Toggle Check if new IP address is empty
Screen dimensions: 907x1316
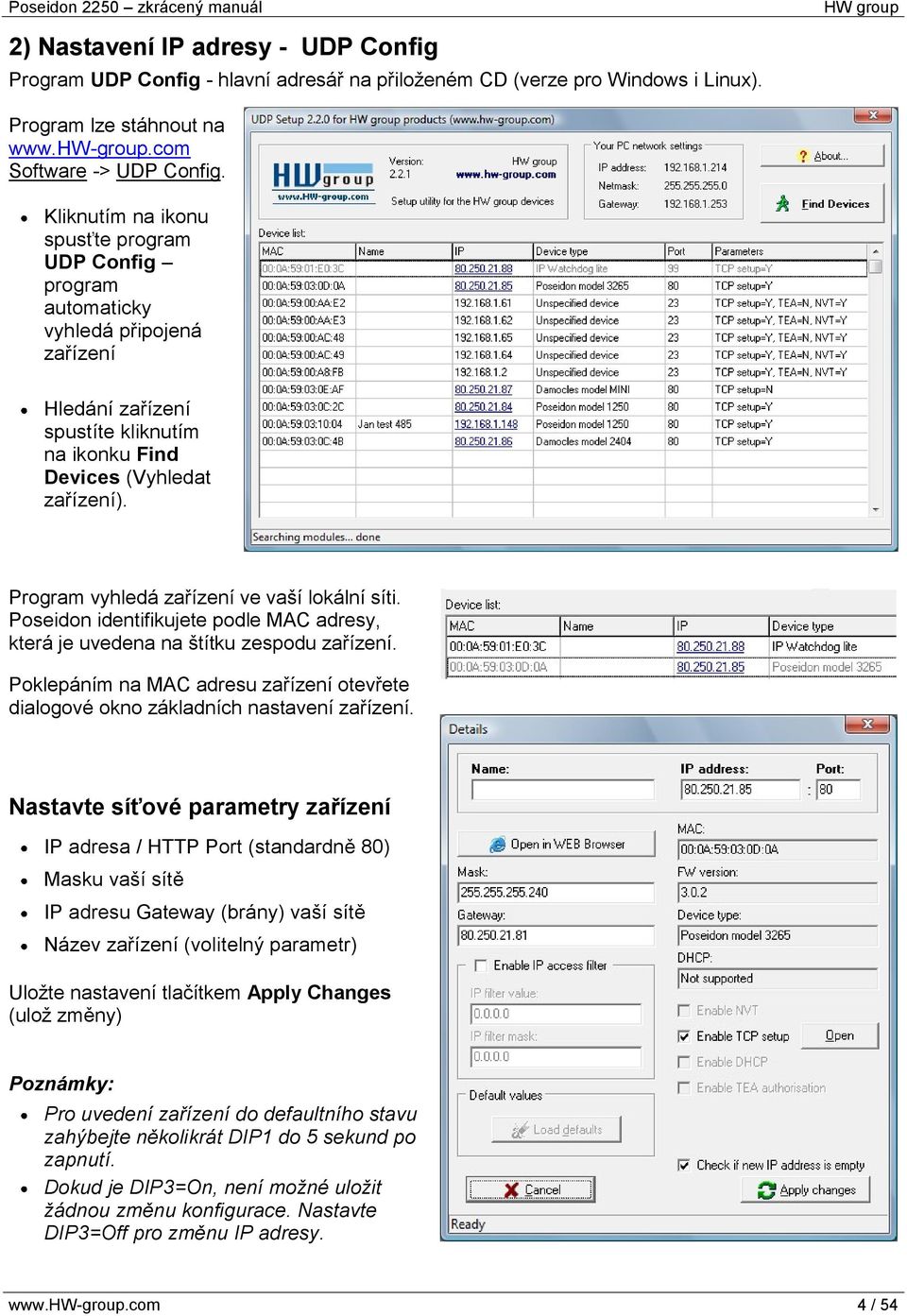[684, 1165]
